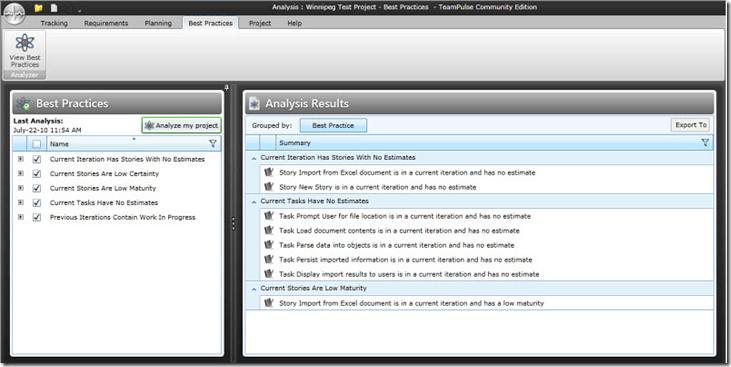Select Task Load document contents row
The width and height of the screenshot is (731, 367).
click(487, 230)
